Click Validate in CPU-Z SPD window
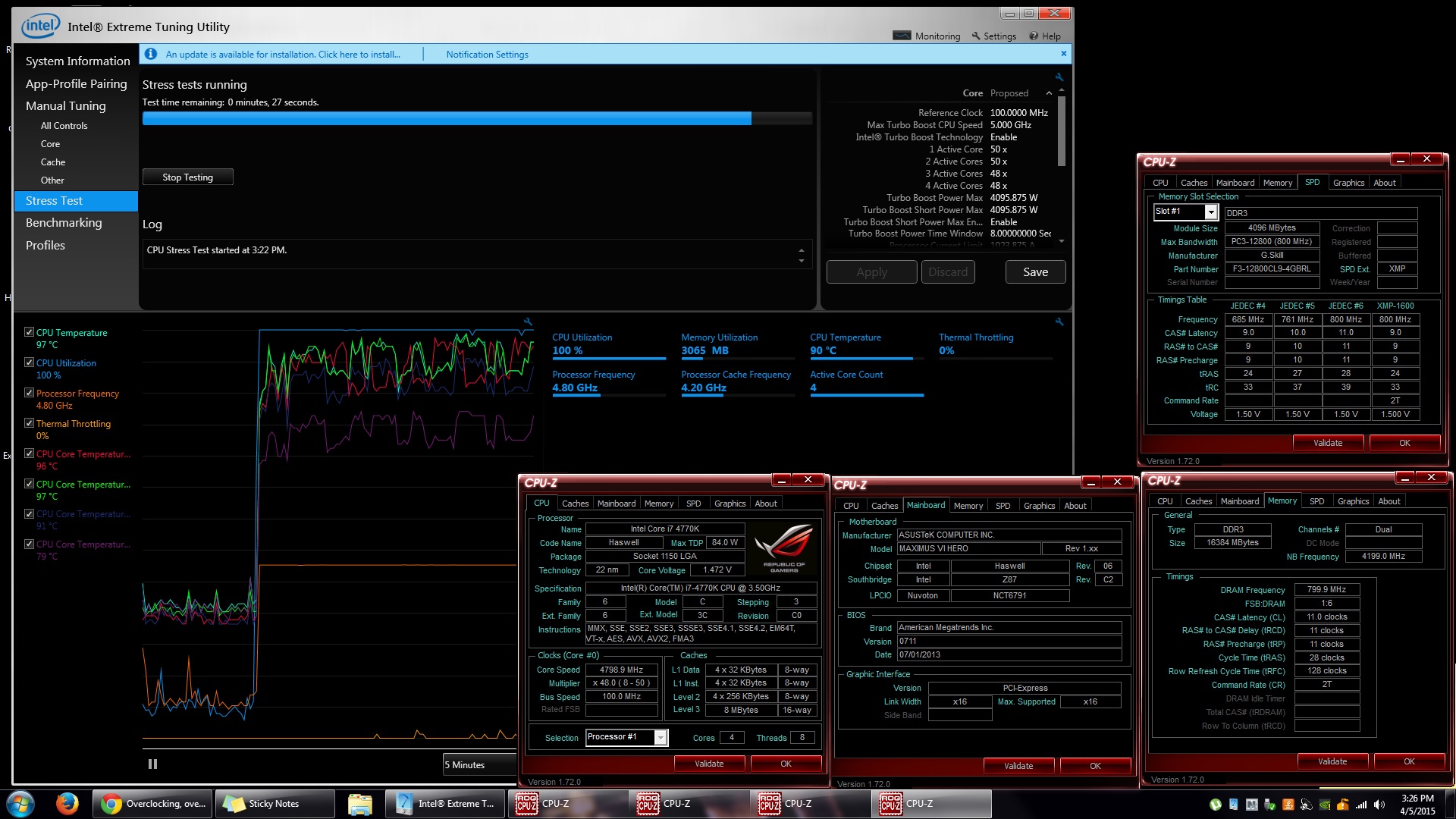 point(1328,443)
